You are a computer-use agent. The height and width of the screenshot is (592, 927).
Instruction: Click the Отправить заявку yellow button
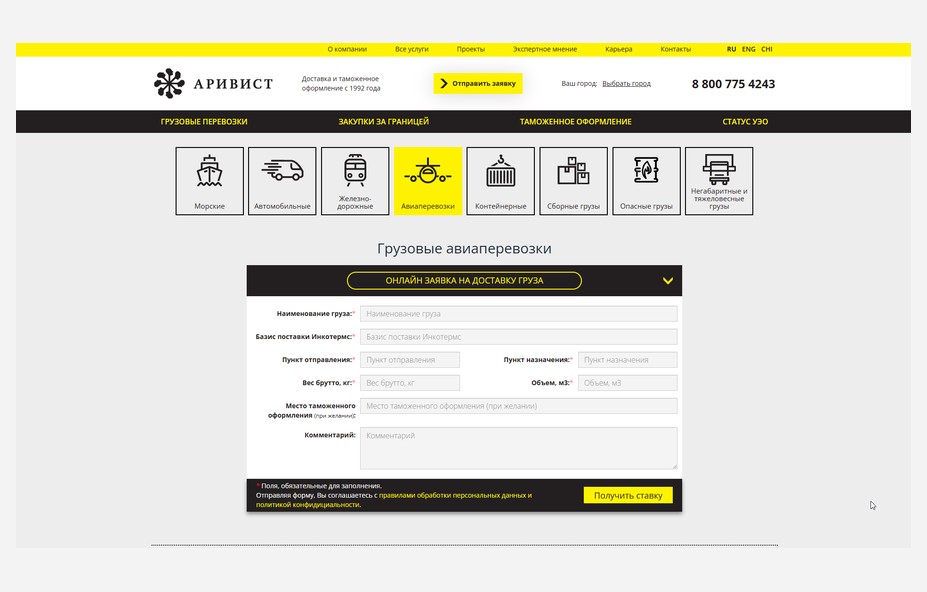pos(478,83)
